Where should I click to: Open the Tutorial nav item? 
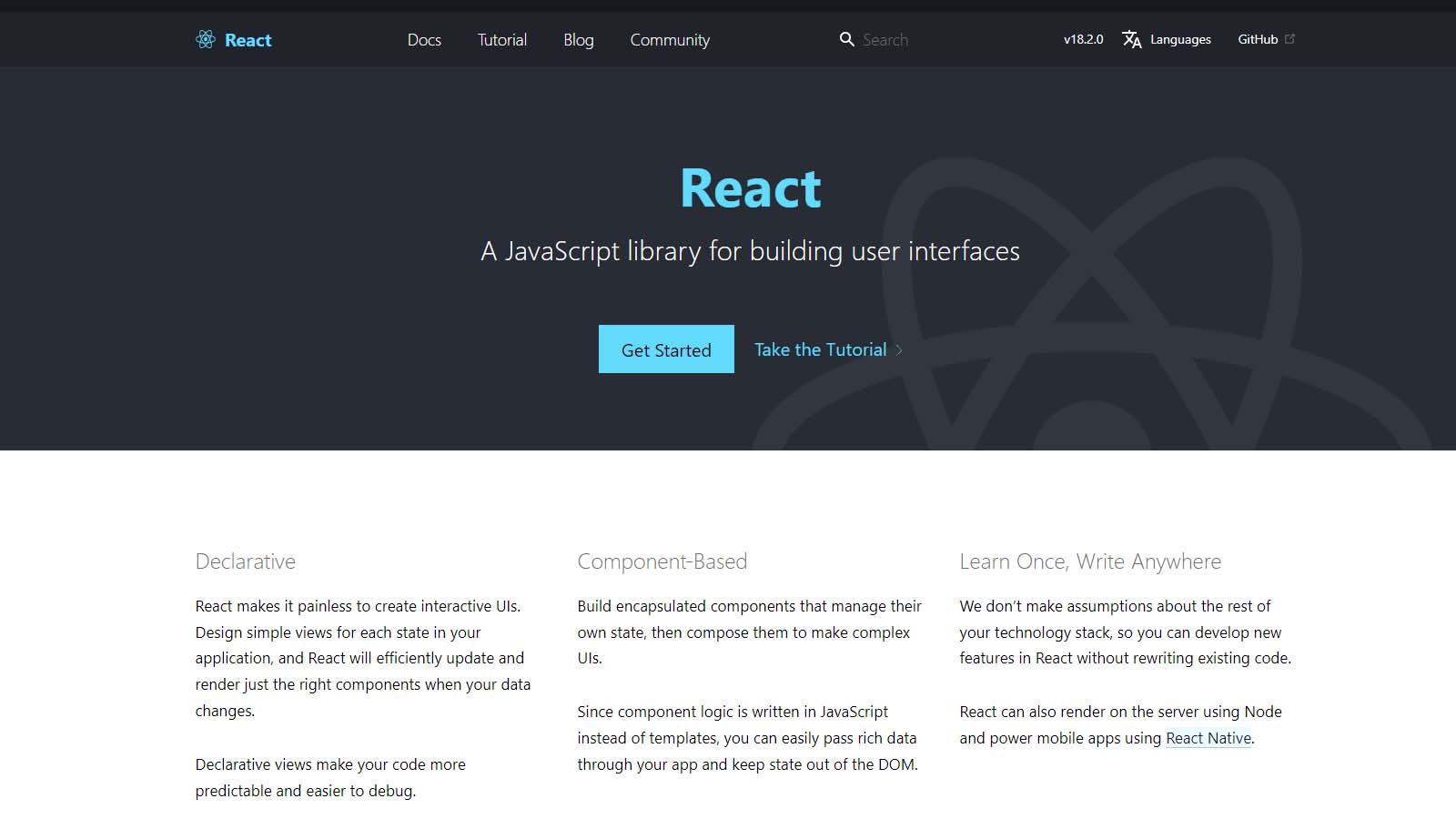pyautogui.click(x=502, y=40)
